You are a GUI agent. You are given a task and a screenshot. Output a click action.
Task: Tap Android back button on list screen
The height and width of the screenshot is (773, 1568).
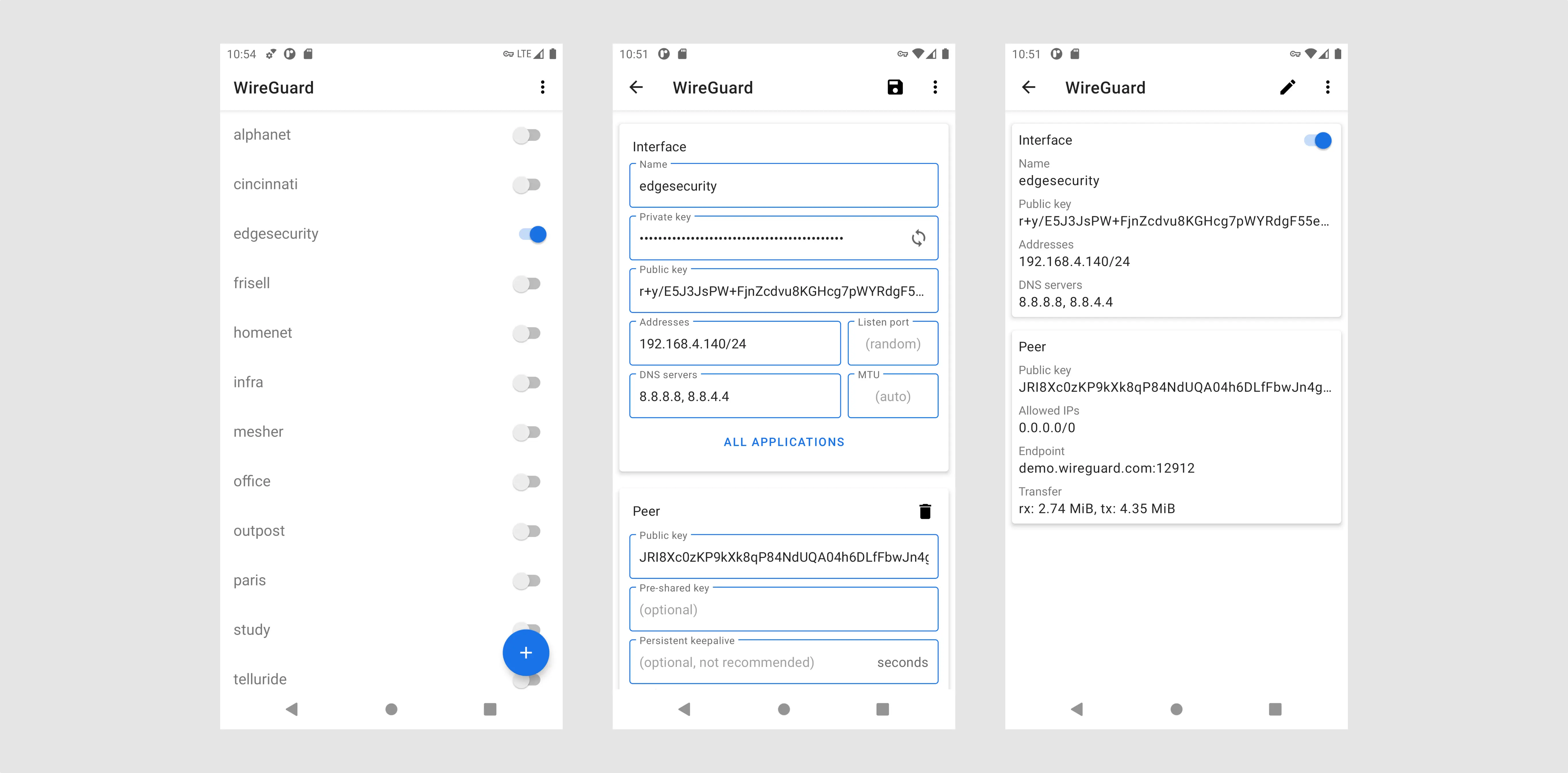[x=292, y=709]
